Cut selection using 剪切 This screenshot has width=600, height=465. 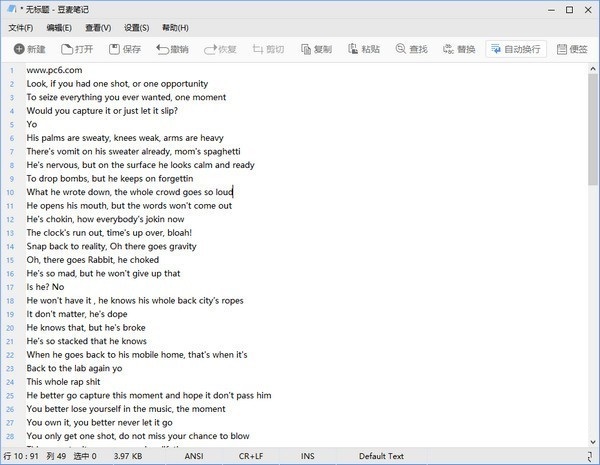click(268, 49)
